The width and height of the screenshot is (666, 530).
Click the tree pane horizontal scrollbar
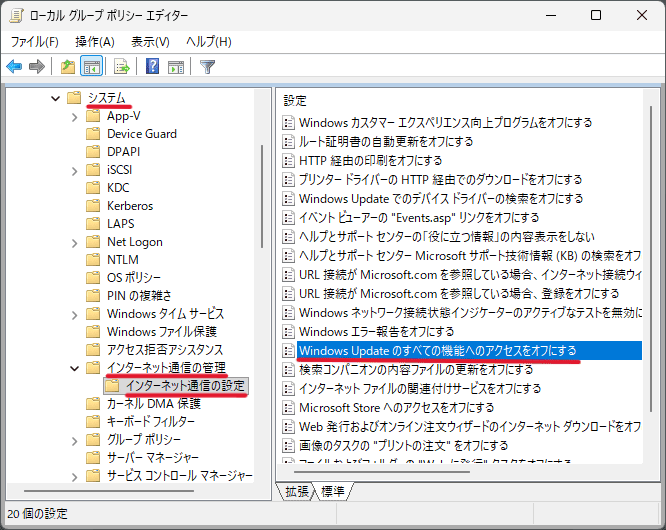[x=109, y=491]
